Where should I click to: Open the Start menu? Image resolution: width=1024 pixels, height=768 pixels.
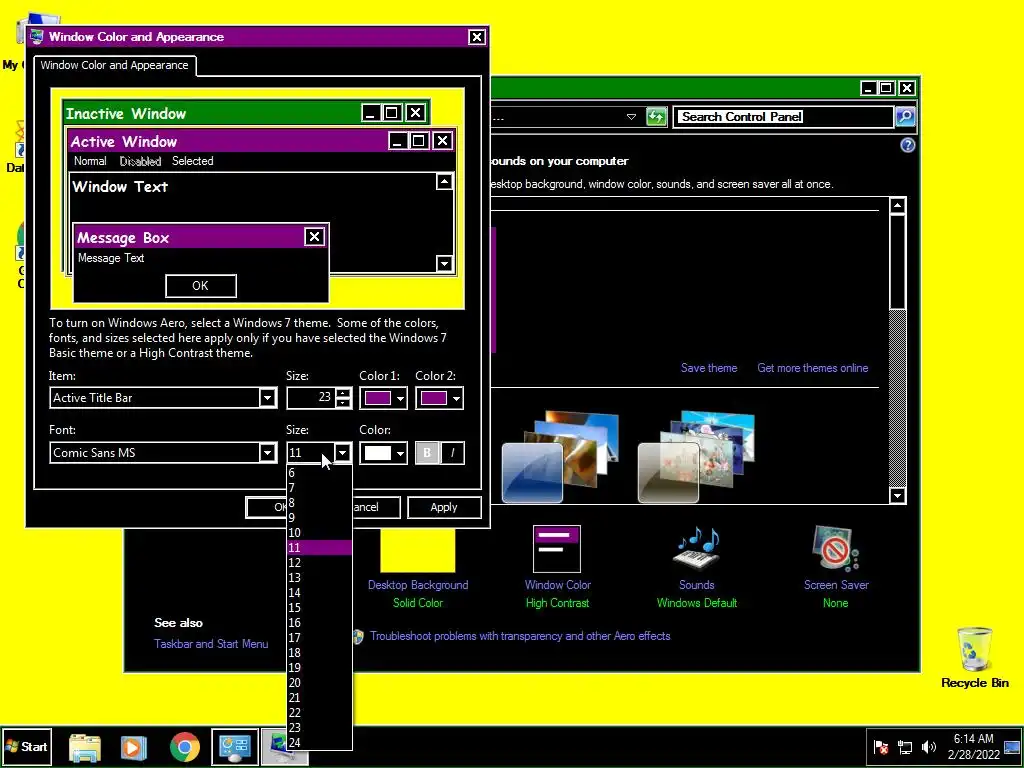(x=26, y=746)
